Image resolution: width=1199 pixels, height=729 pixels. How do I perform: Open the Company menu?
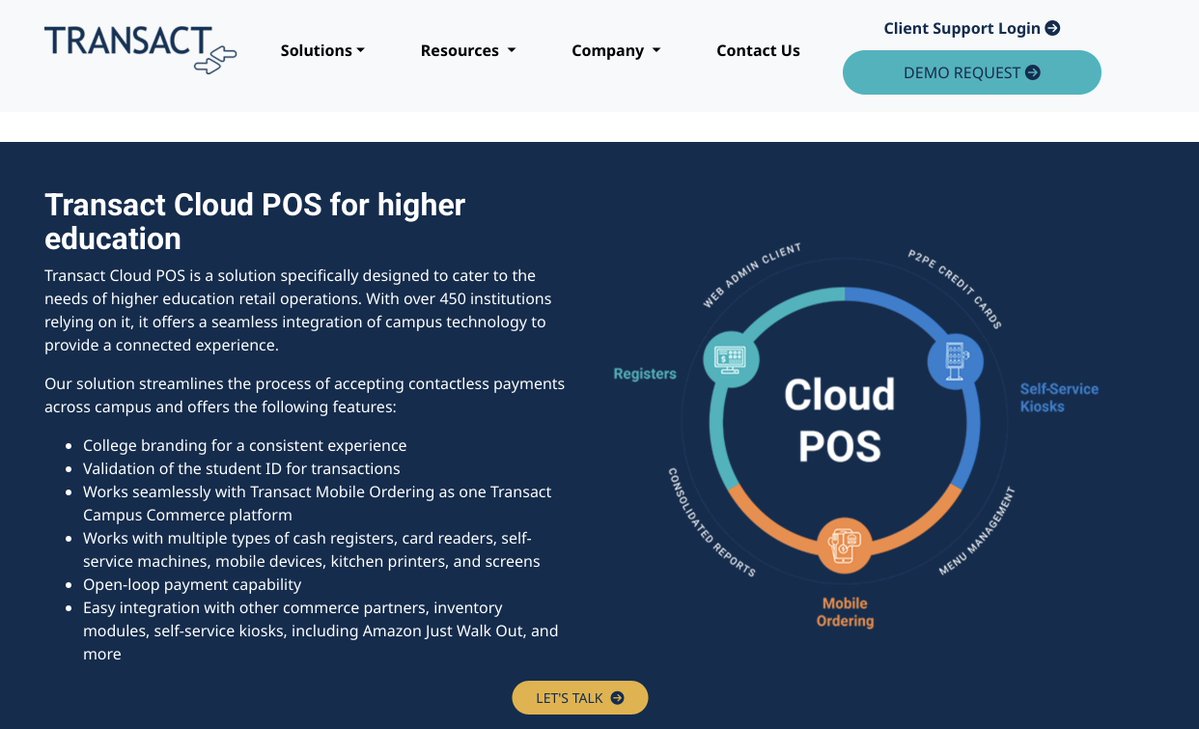(x=616, y=50)
